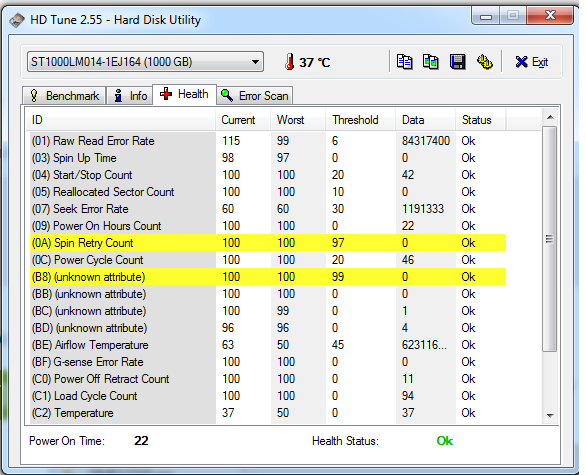The height and width of the screenshot is (475, 586).
Task: Select the (C1) Load Cycle Count row
Action: (268, 396)
